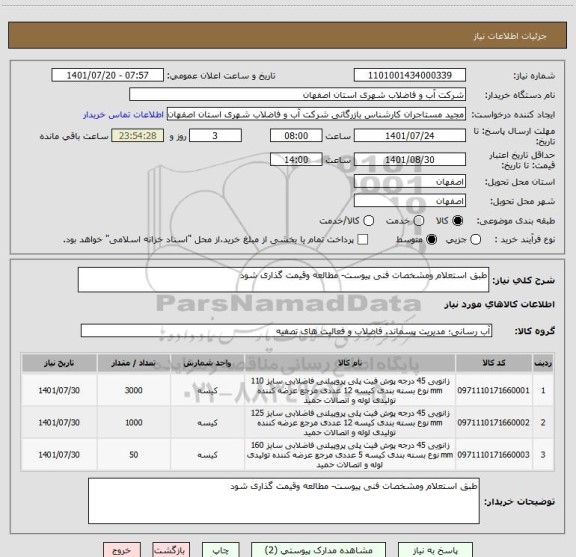Click the delivery city اصفهان field

[410, 201]
